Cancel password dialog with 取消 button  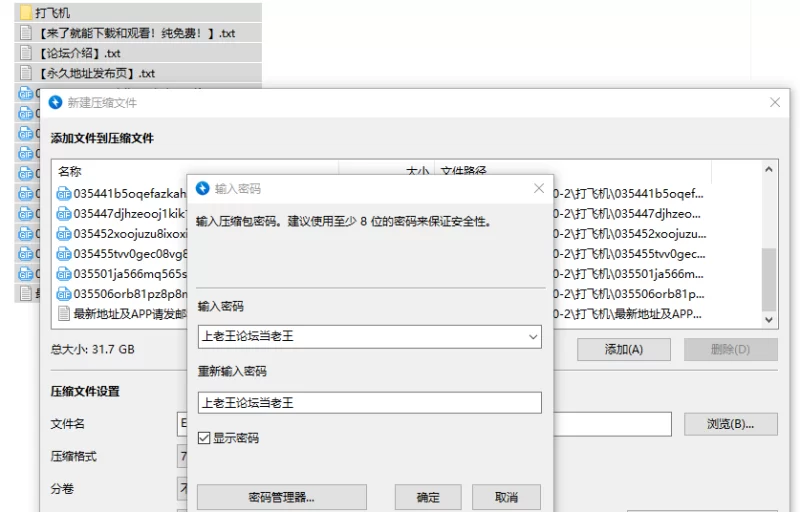click(506, 497)
